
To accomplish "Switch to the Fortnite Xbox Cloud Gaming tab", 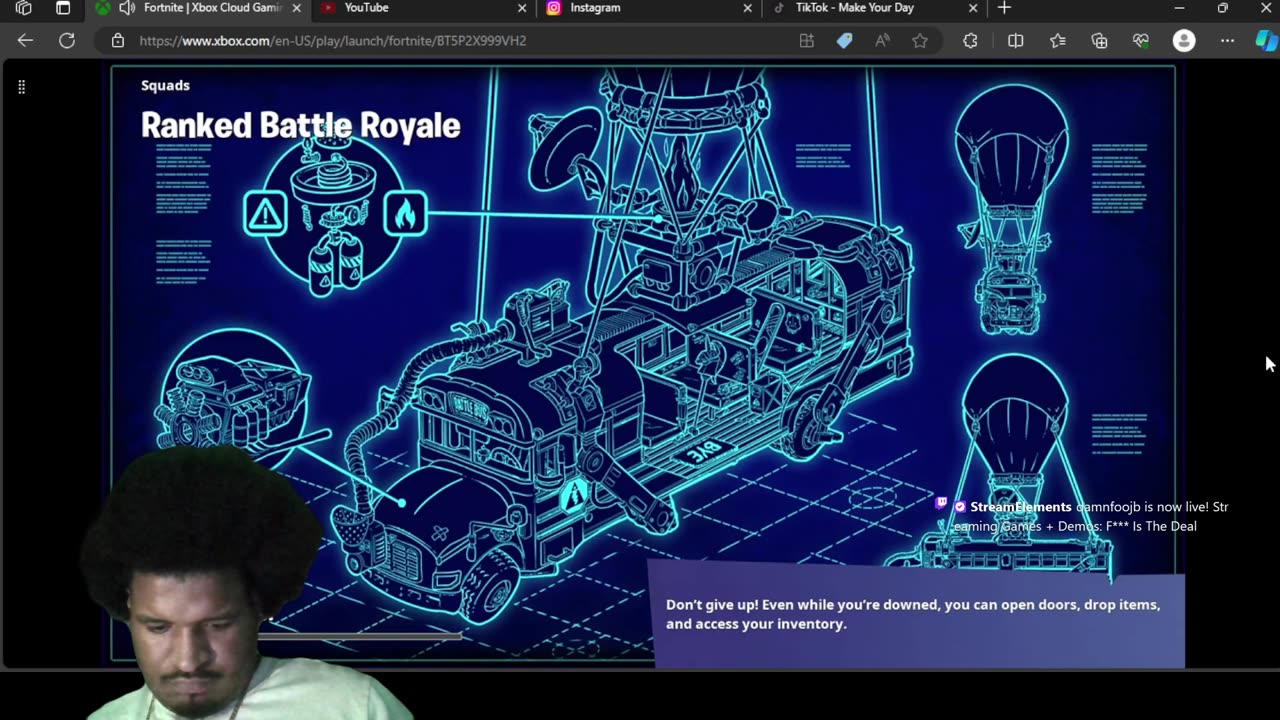I will coord(198,8).
